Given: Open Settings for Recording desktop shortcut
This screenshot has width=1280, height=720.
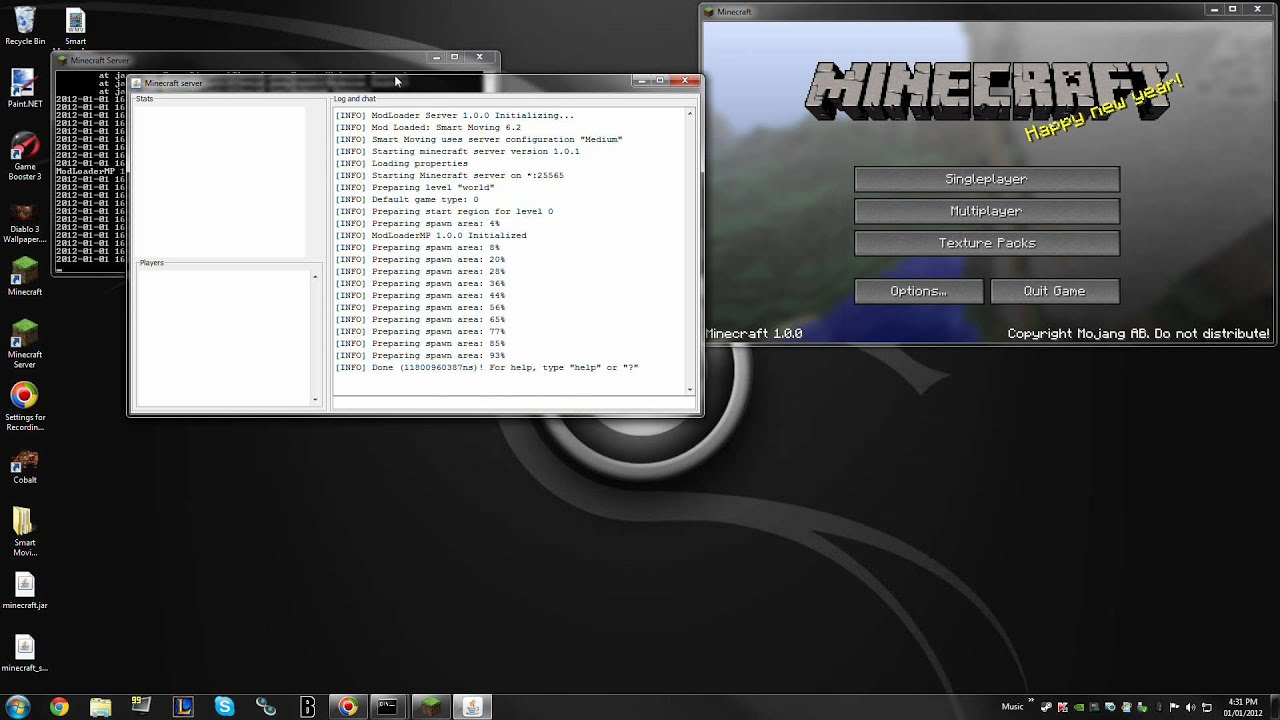Looking at the screenshot, I should 25,406.
